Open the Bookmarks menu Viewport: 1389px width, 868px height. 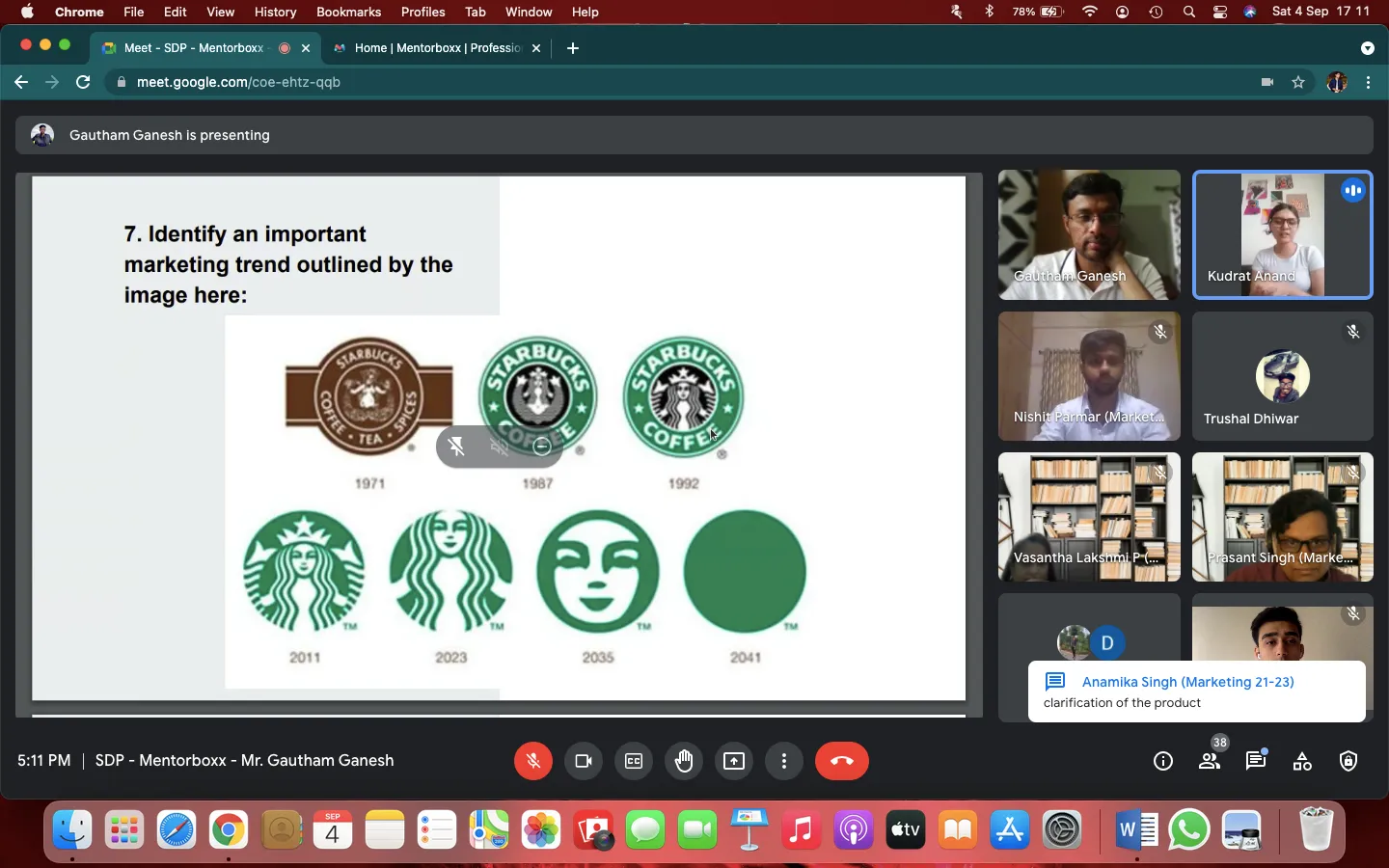click(348, 12)
